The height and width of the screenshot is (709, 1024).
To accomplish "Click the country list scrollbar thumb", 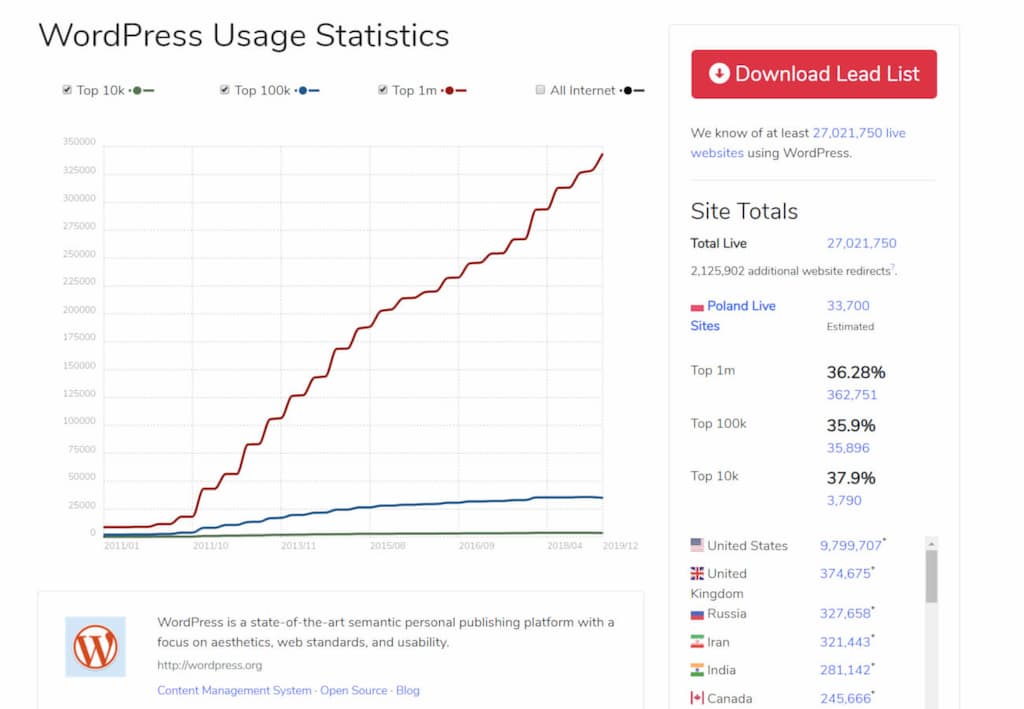I will click(931, 576).
